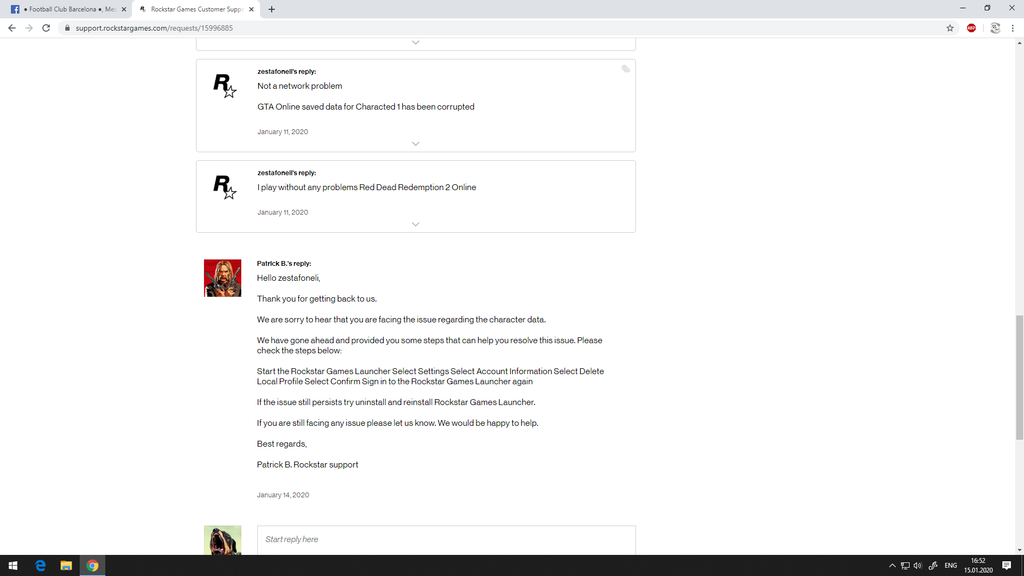1024x576 pixels.
Task: Open File Explorer from the taskbar
Action: pos(66,566)
